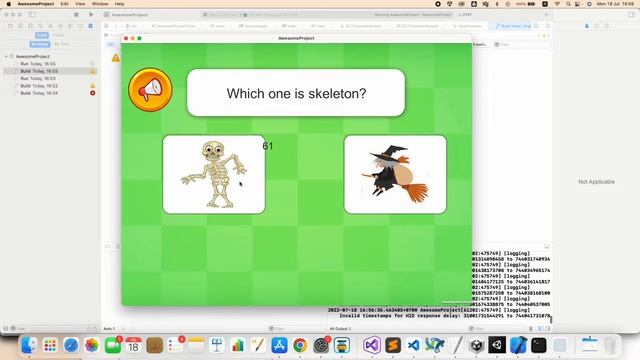Open Sublime Text from the Dock
The width and height of the screenshot is (640, 360).
[x=393, y=345]
